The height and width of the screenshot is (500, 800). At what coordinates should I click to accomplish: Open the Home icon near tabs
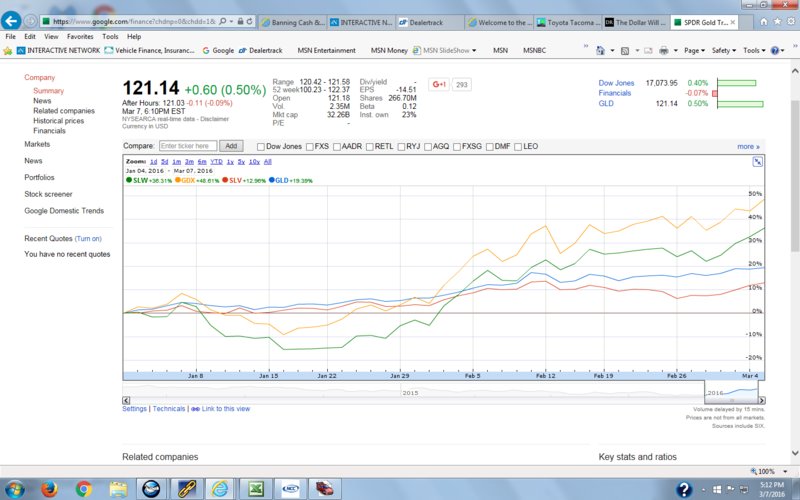763,21
